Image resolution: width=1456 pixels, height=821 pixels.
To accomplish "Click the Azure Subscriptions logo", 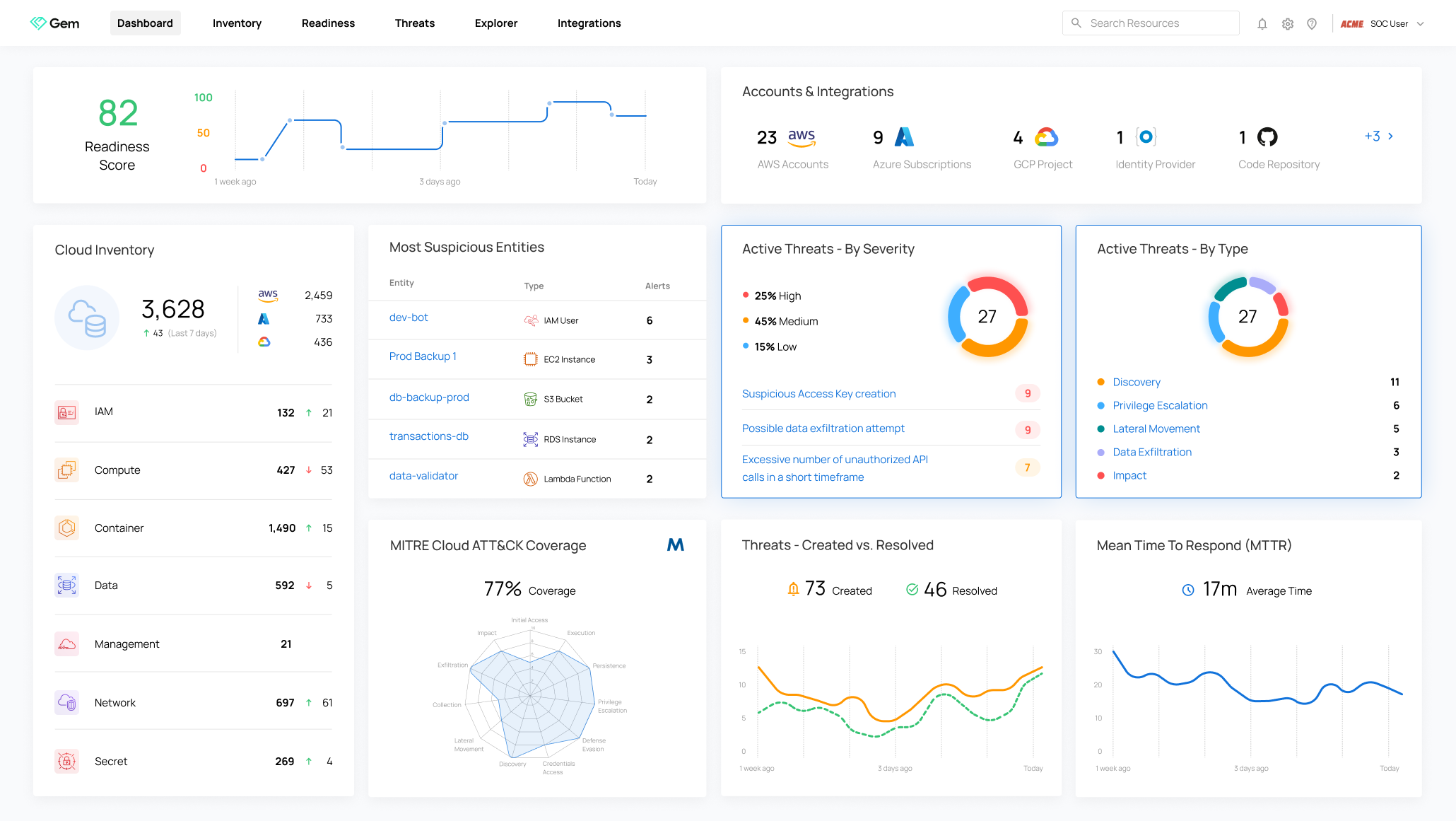I will (x=904, y=137).
